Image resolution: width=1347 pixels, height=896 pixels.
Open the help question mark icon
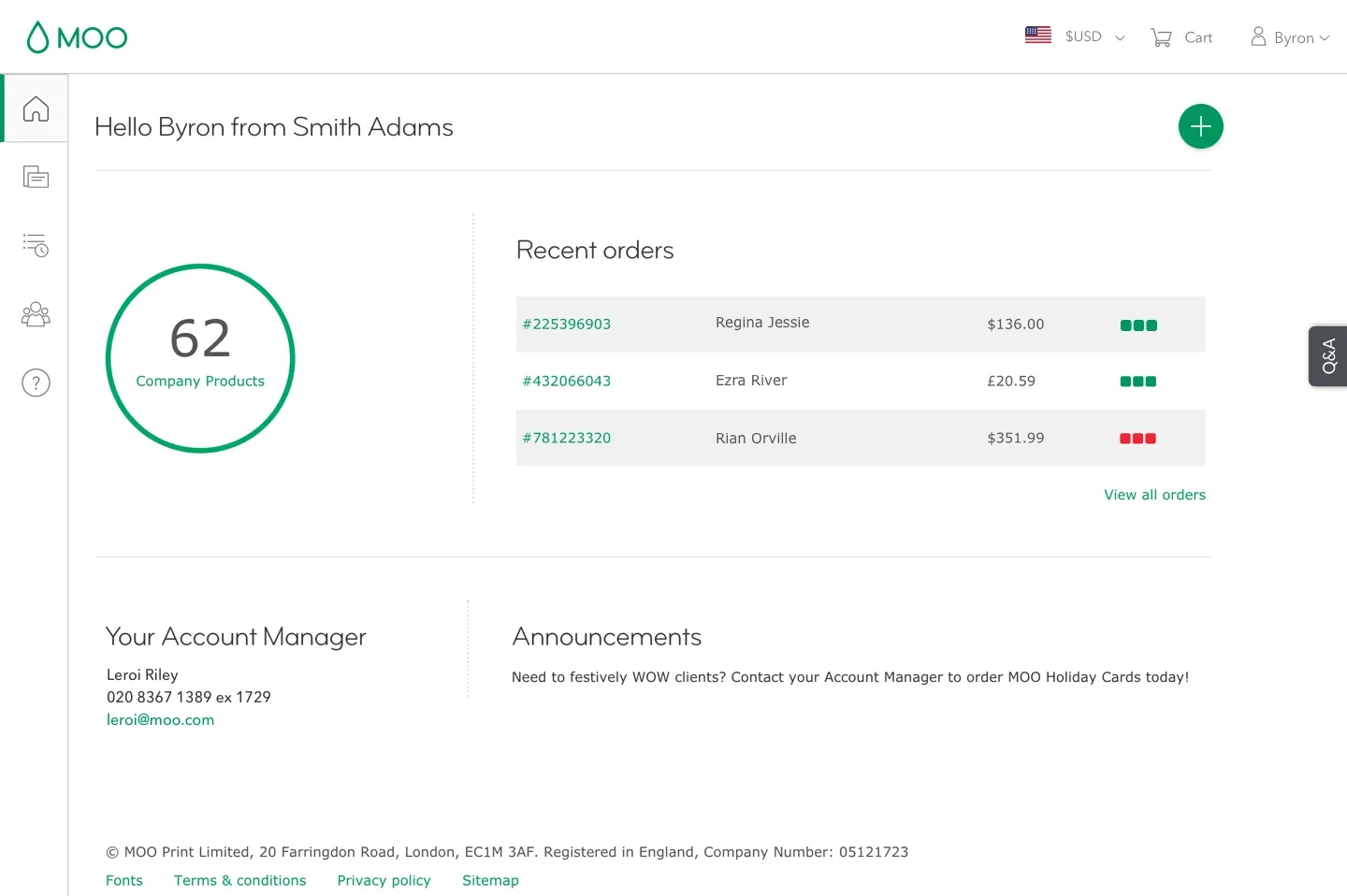click(x=36, y=383)
